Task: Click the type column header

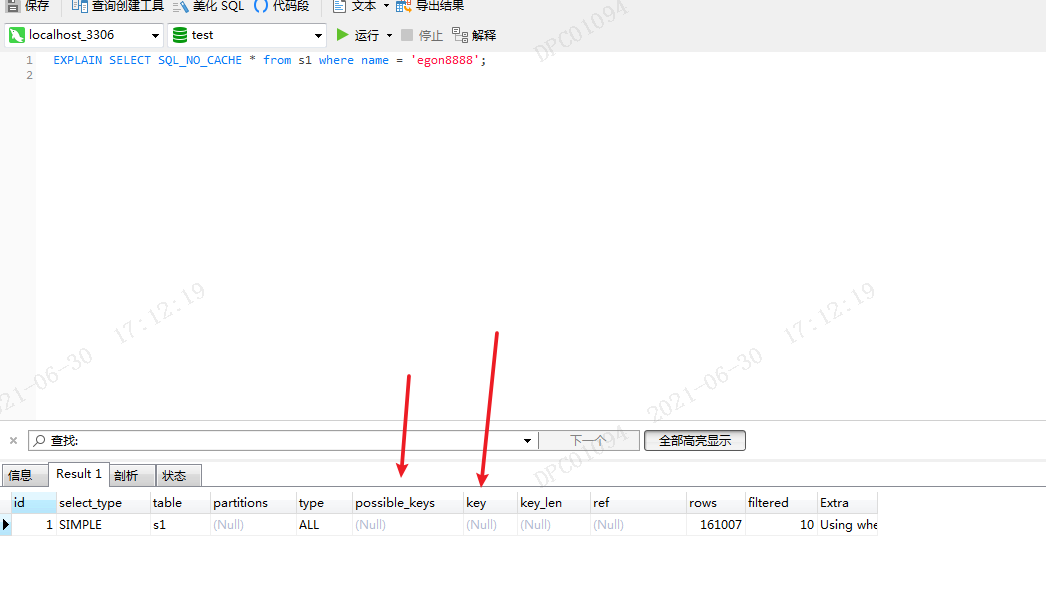Action: pos(324,503)
